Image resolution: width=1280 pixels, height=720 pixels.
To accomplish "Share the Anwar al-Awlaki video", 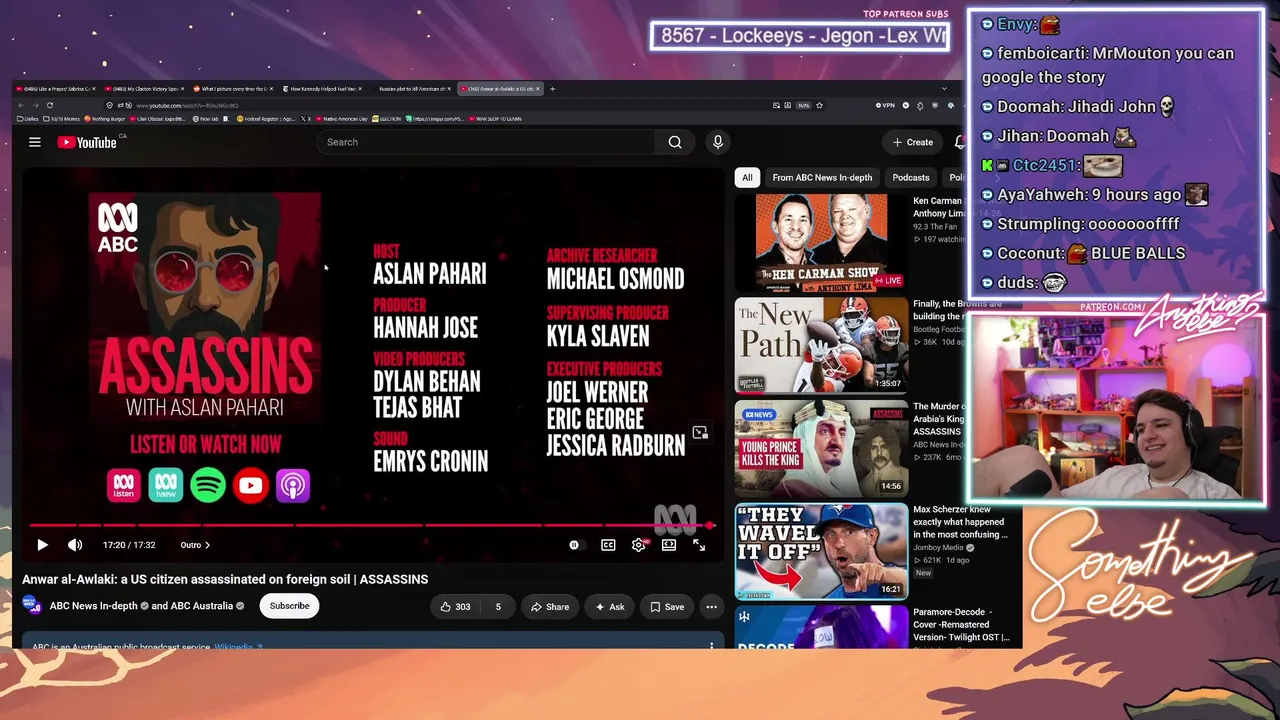I will point(550,606).
